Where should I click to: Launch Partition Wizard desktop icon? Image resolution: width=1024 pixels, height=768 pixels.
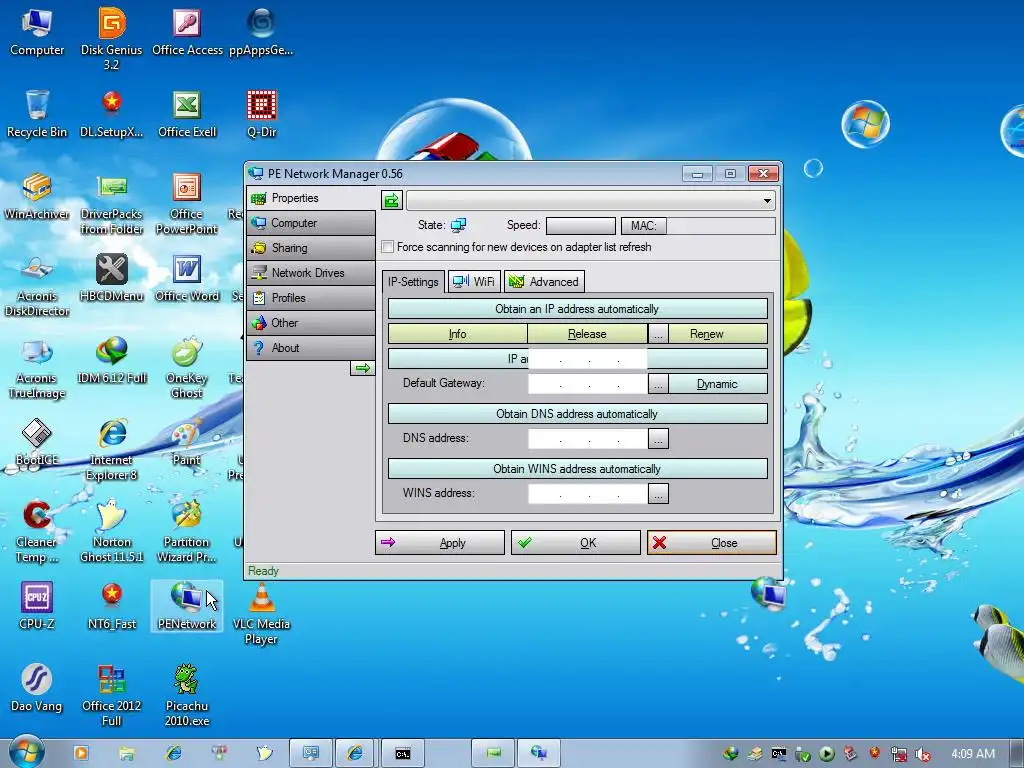[187, 532]
